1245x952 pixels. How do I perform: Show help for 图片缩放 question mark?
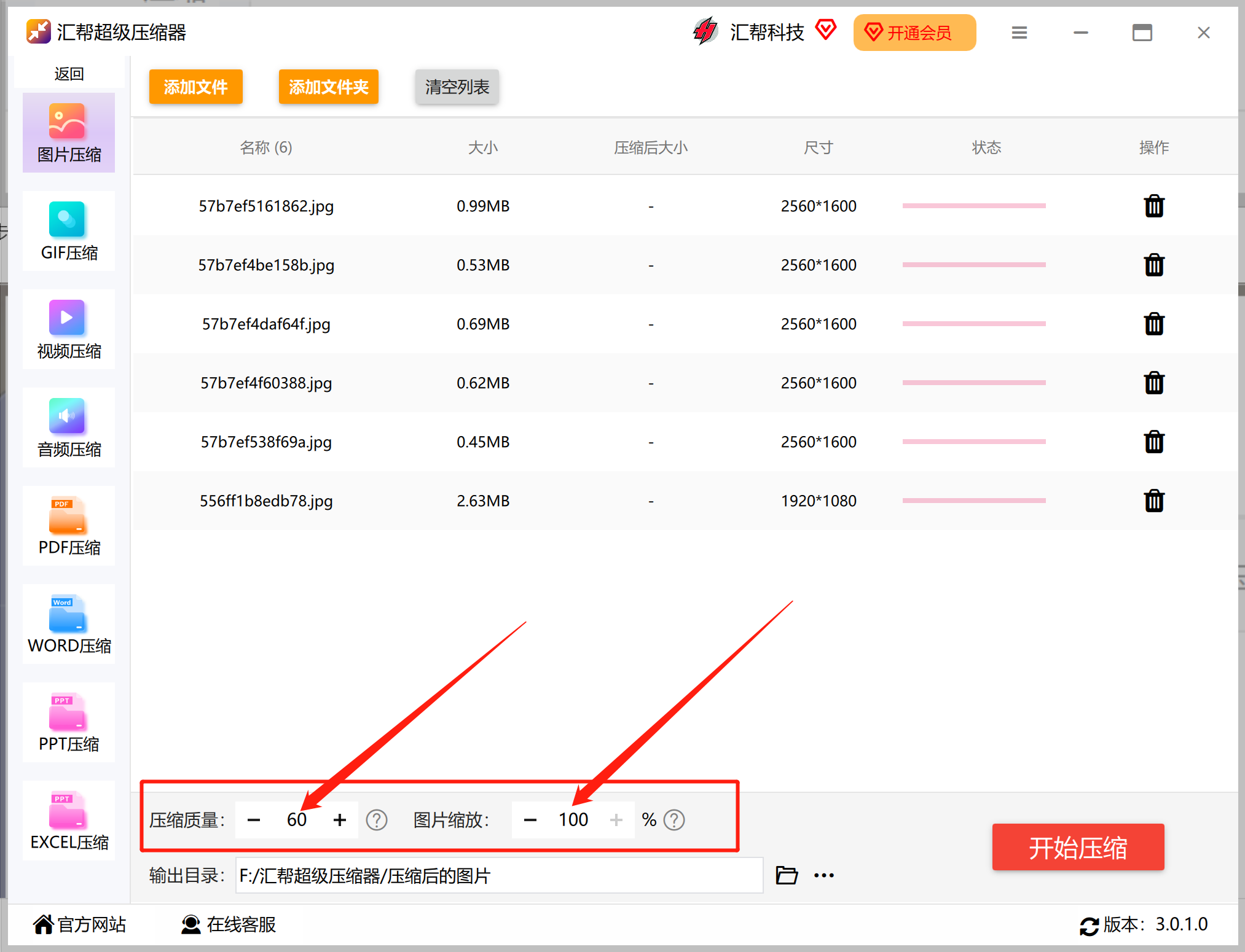pyautogui.click(x=674, y=820)
